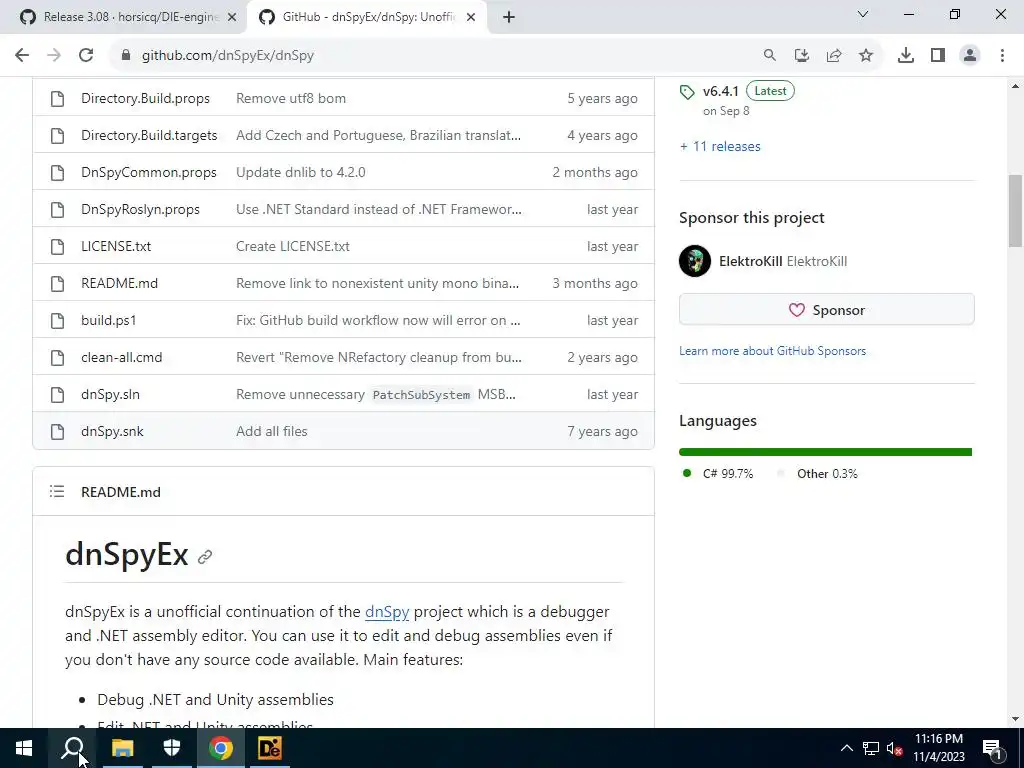Open the Chrome profile avatar

click(x=970, y=56)
